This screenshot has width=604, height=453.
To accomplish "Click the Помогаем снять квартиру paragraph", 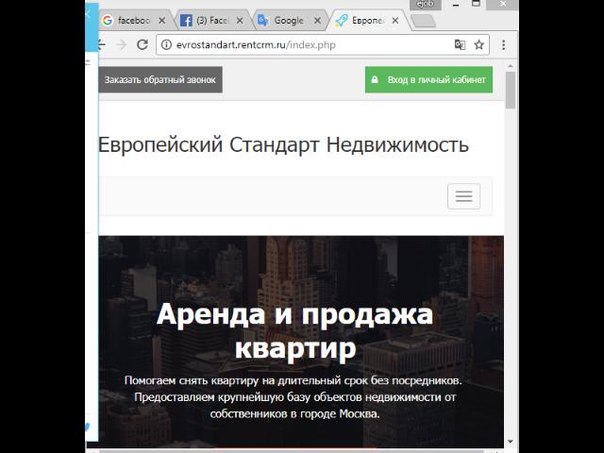I will pyautogui.click(x=294, y=397).
